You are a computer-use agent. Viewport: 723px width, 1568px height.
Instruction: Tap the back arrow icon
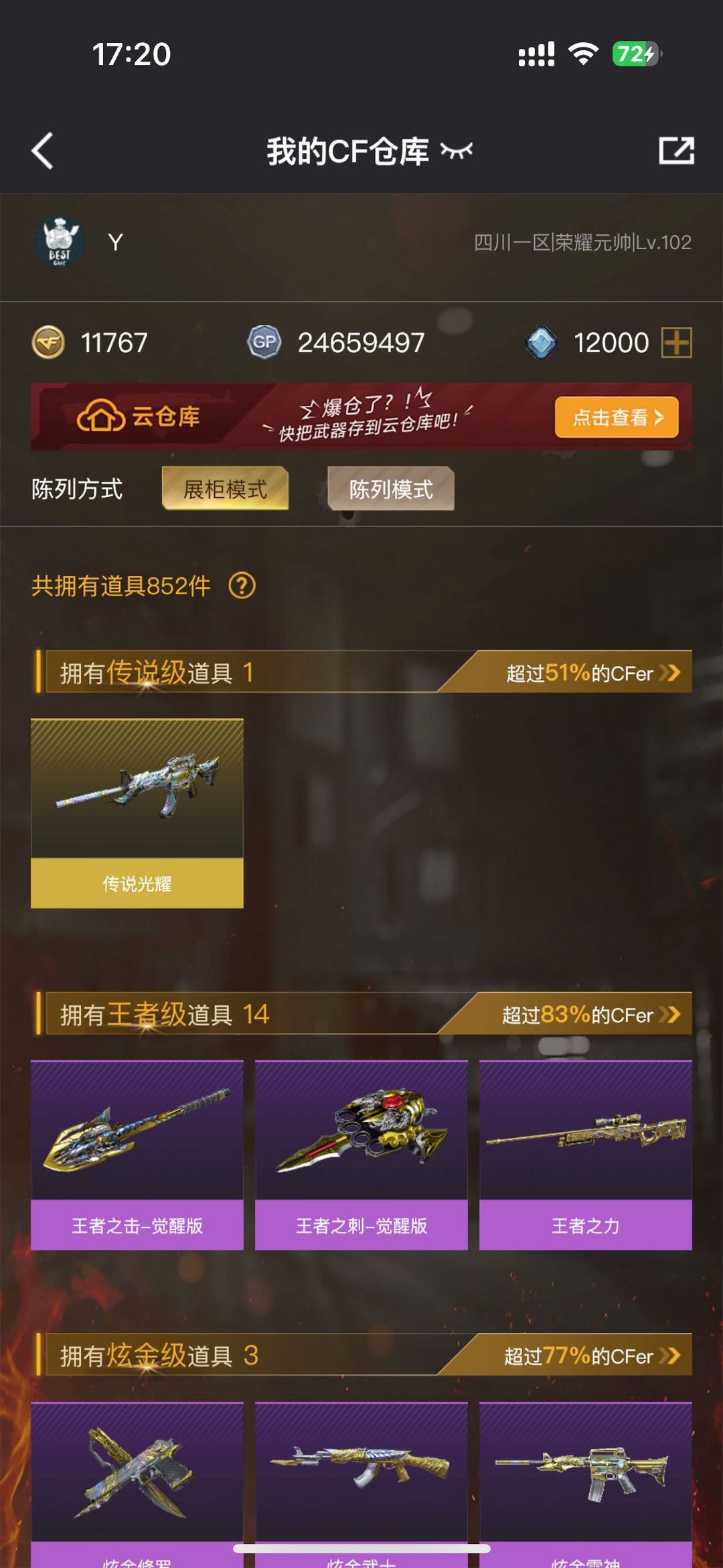(42, 151)
